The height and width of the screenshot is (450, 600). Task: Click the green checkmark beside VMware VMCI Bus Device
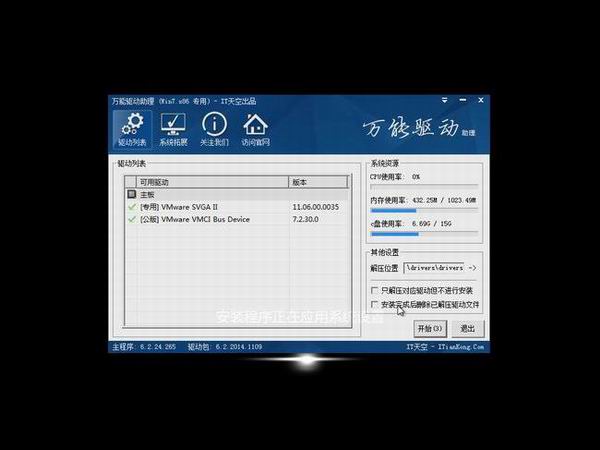click(132, 219)
